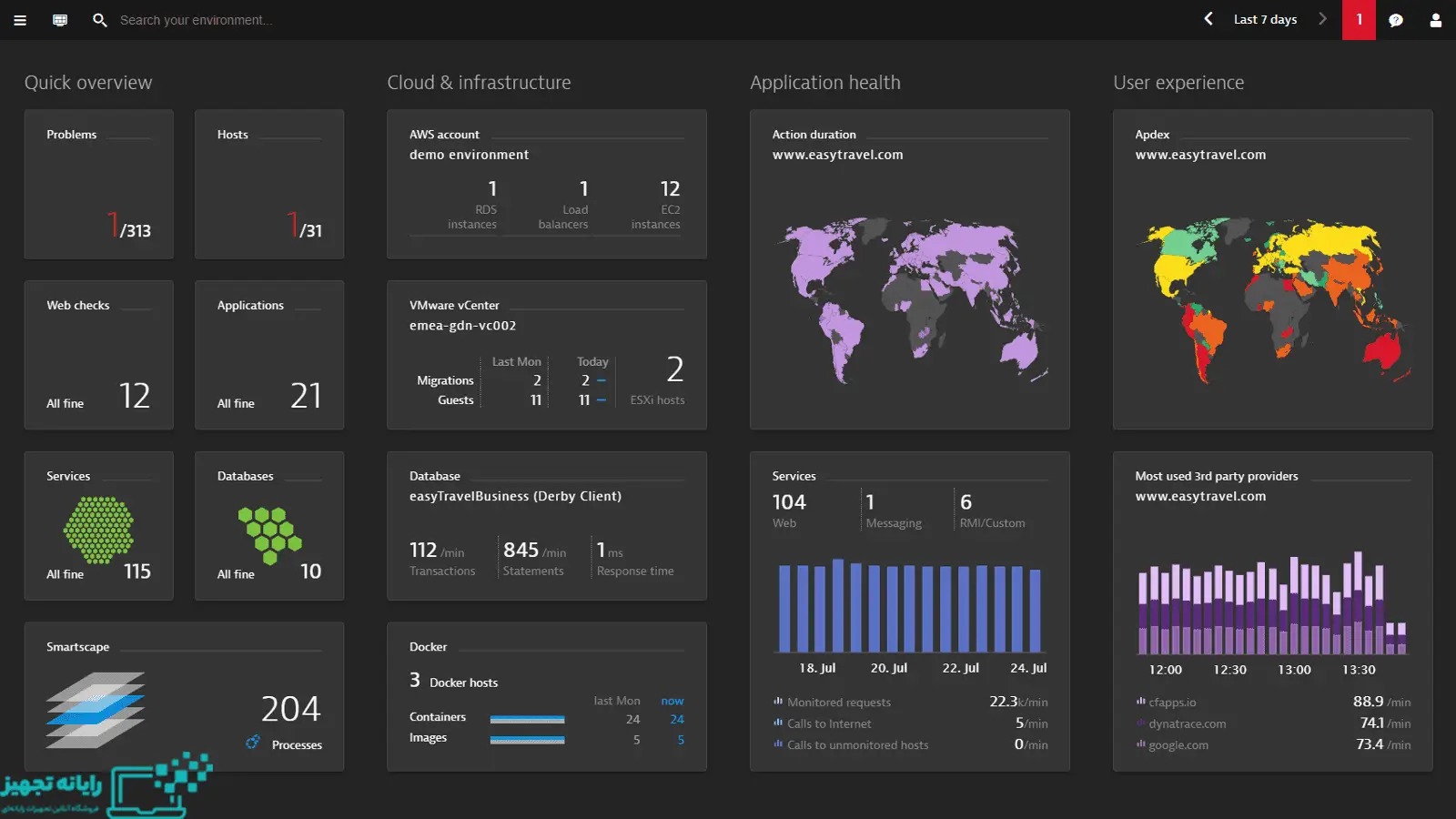Open the red problems indicator showing 1

(1360, 19)
